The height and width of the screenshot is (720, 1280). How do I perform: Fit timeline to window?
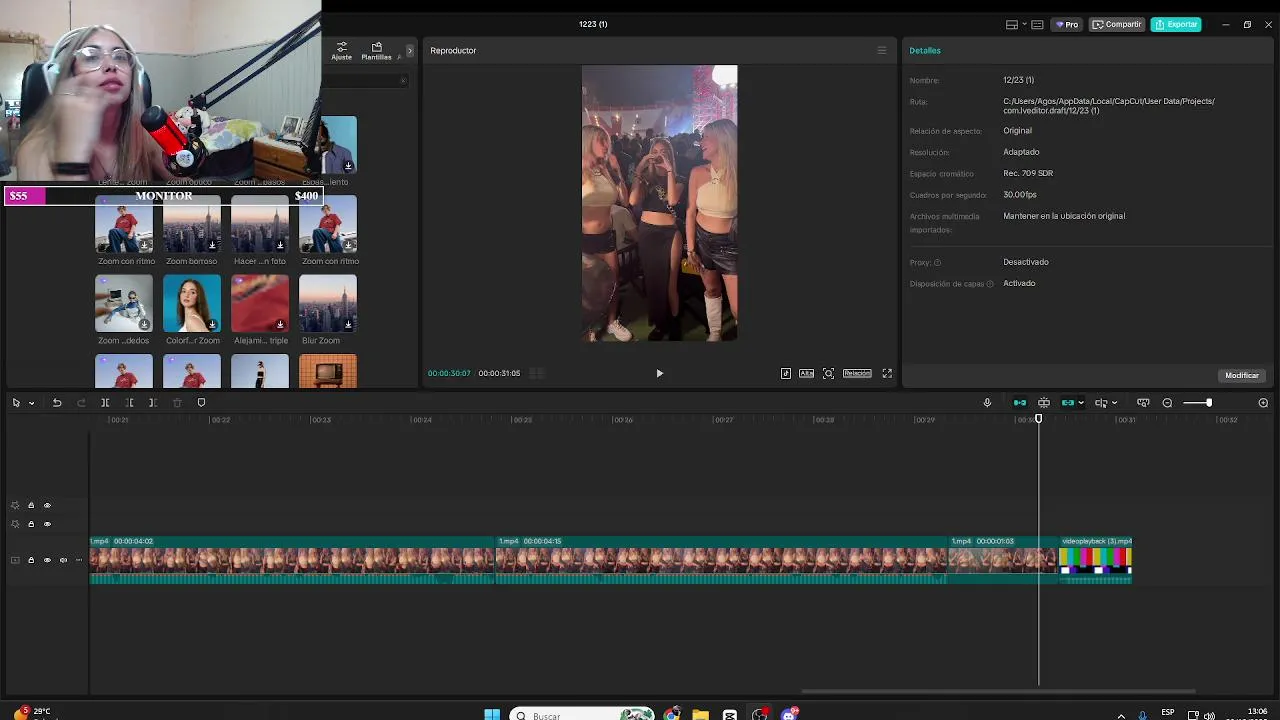point(1143,403)
